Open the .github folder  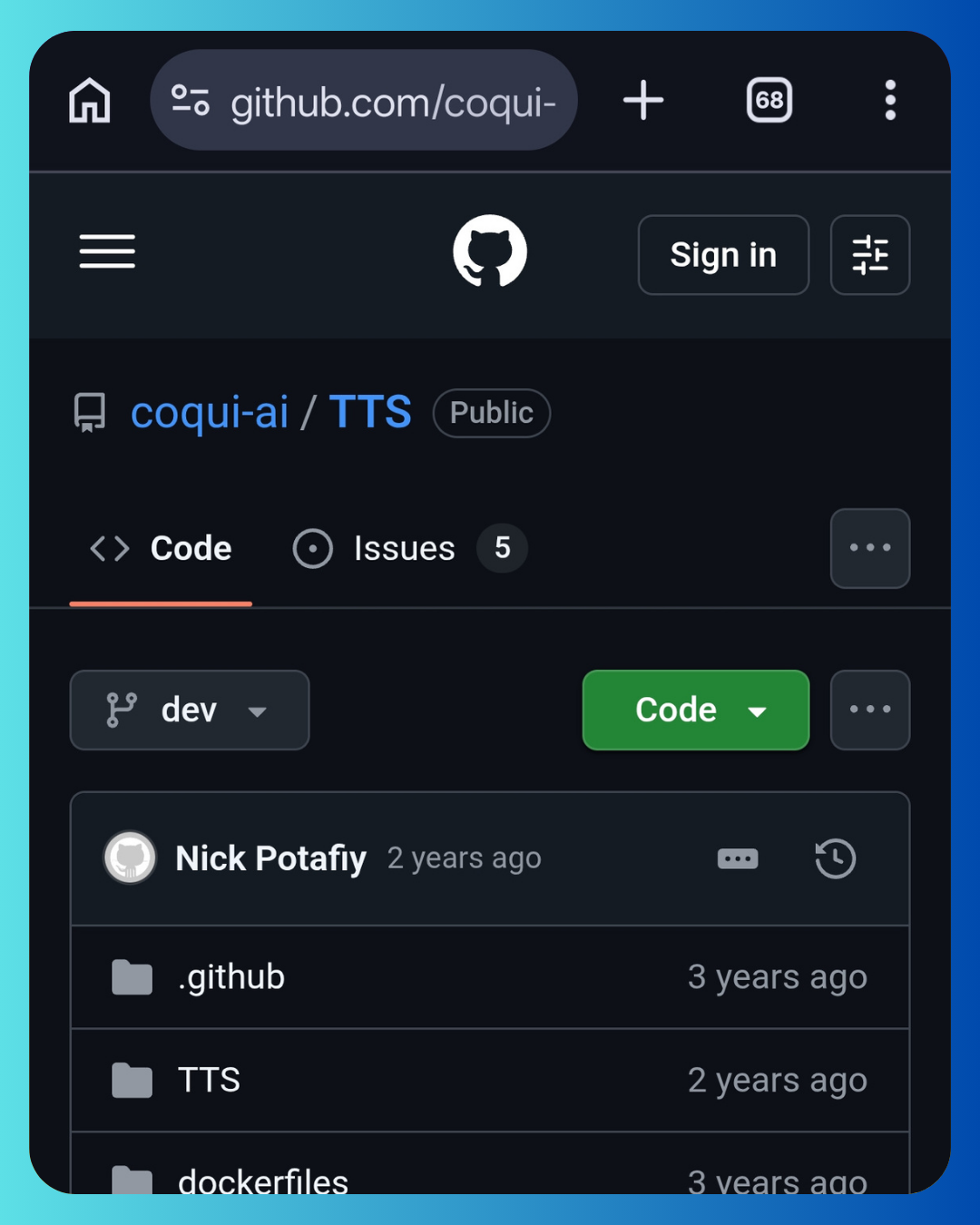tap(231, 977)
